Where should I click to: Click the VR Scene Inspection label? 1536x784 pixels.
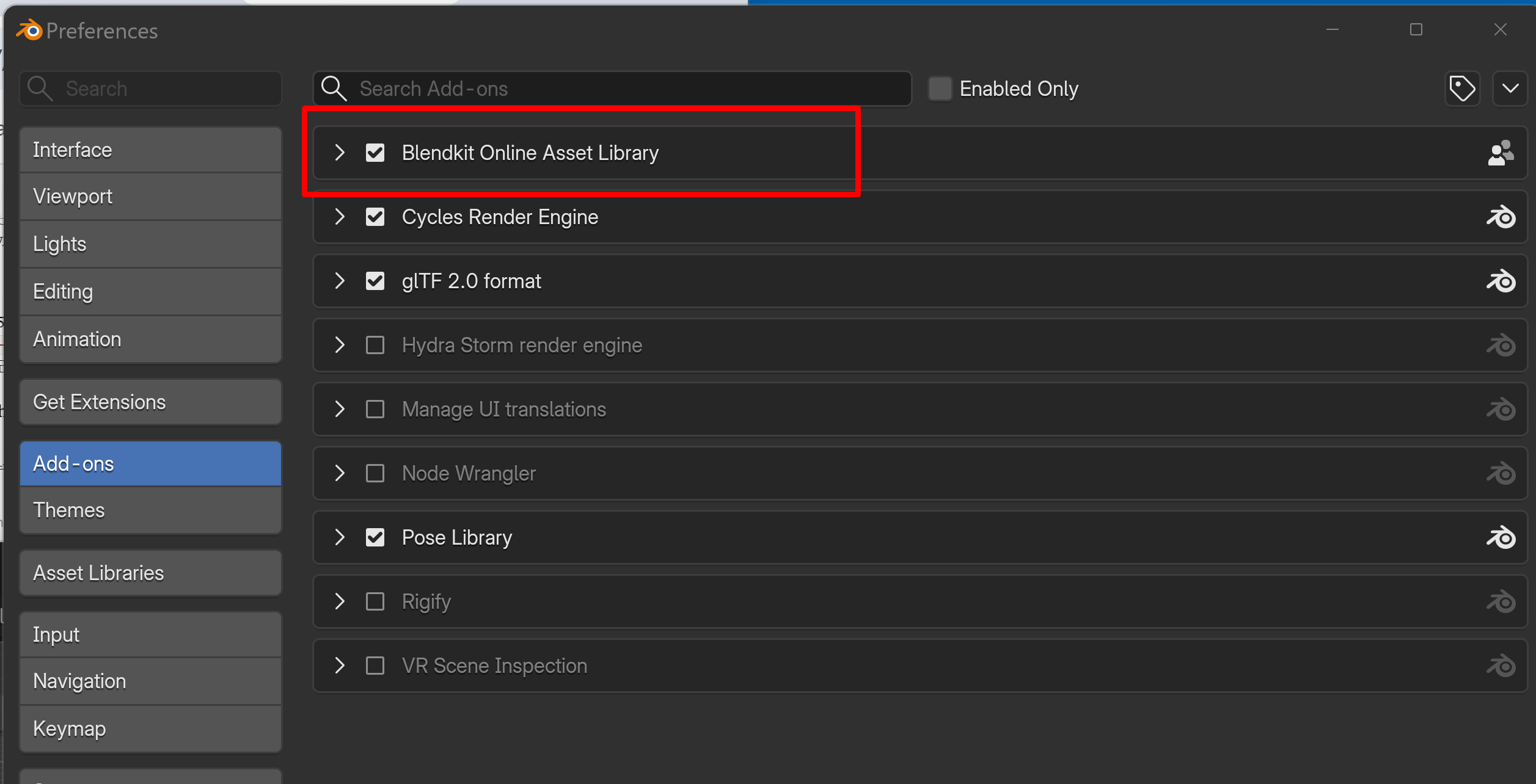pyautogui.click(x=494, y=666)
